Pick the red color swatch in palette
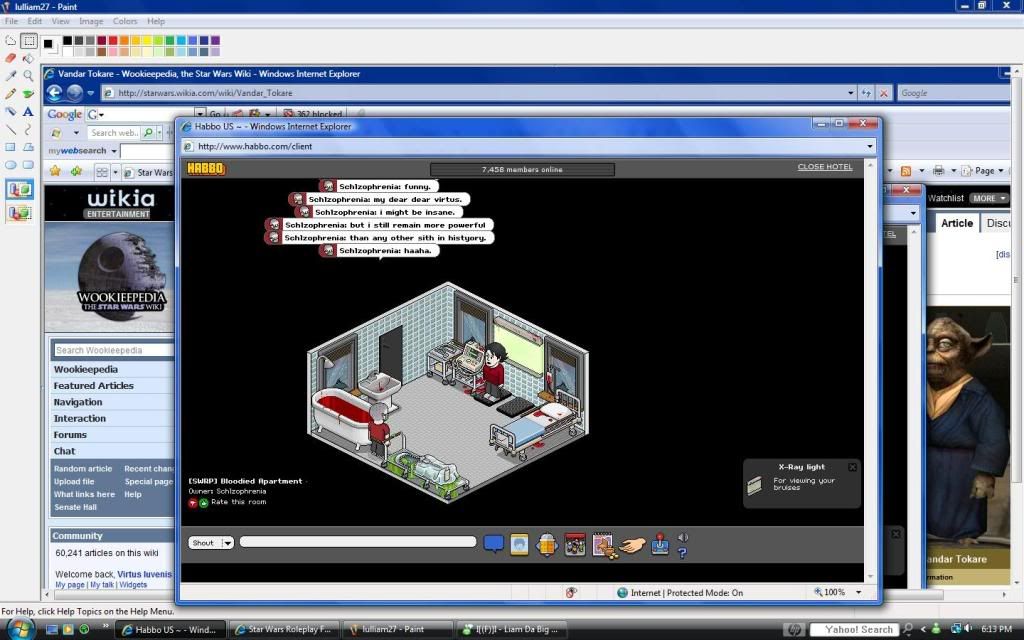Screen dimensions: 1024x640 point(113,41)
